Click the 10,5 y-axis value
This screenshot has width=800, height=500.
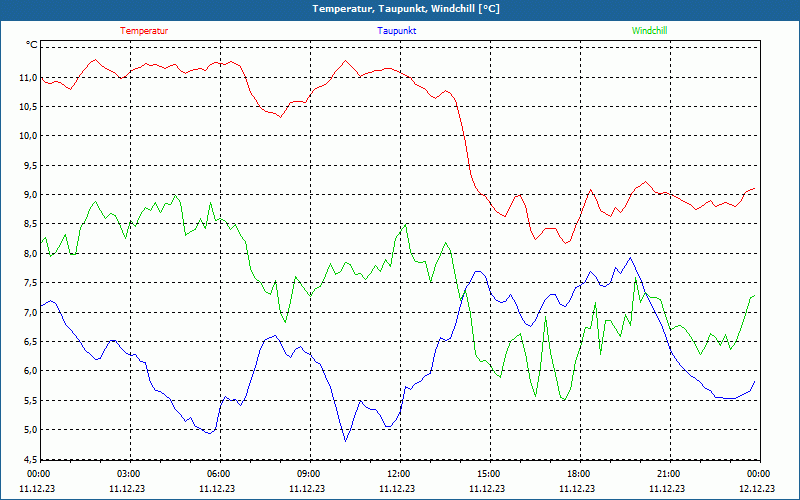point(28,107)
